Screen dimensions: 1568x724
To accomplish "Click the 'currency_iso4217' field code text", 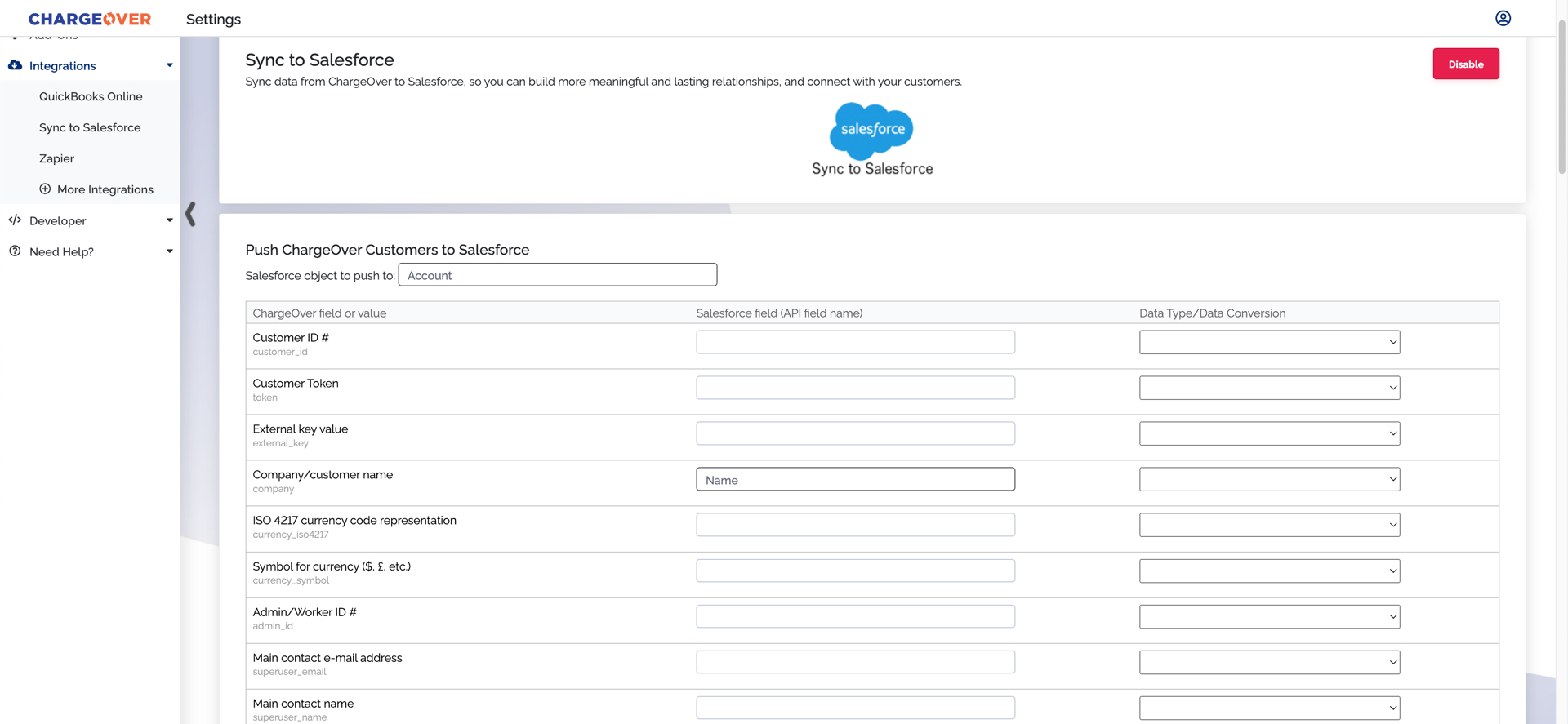I will (291, 535).
